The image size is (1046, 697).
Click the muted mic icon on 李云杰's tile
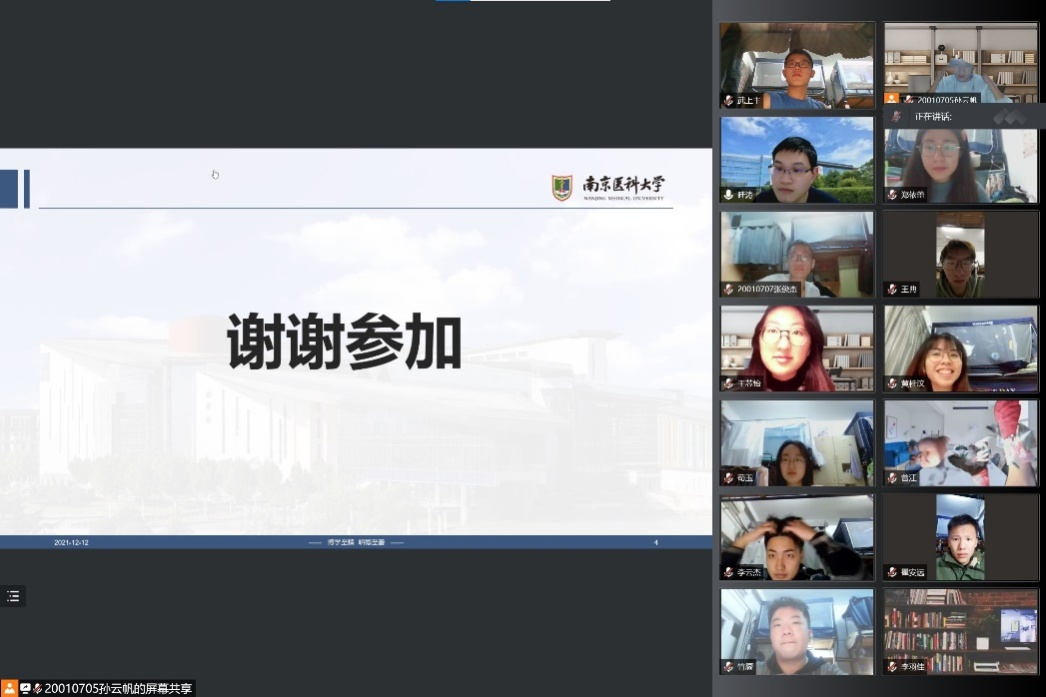coord(729,572)
